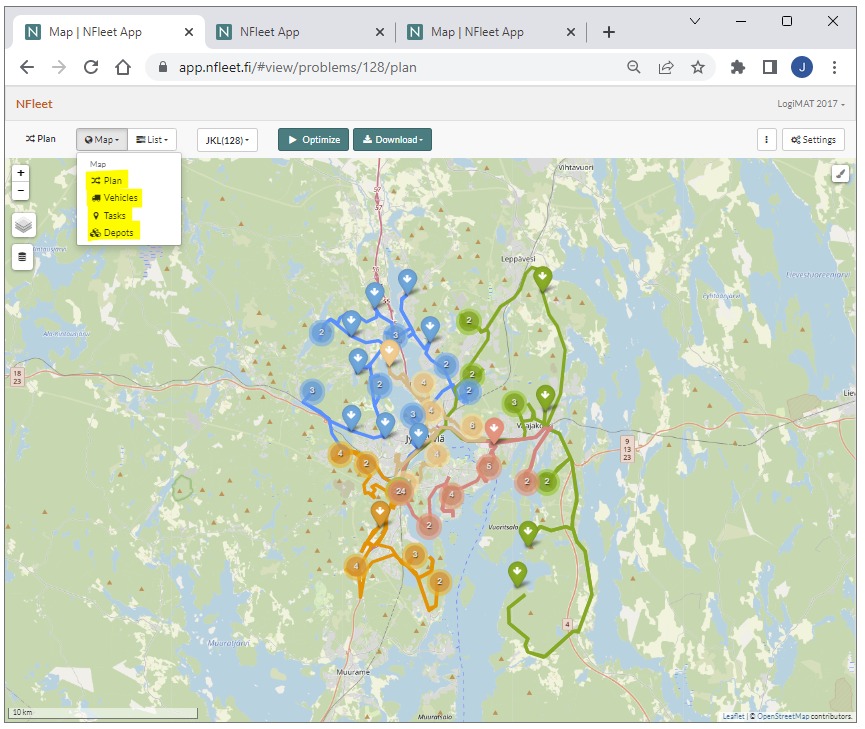Viewport: 865px width, 729px height.
Task: Expand the List view dropdown
Action: tap(152, 140)
